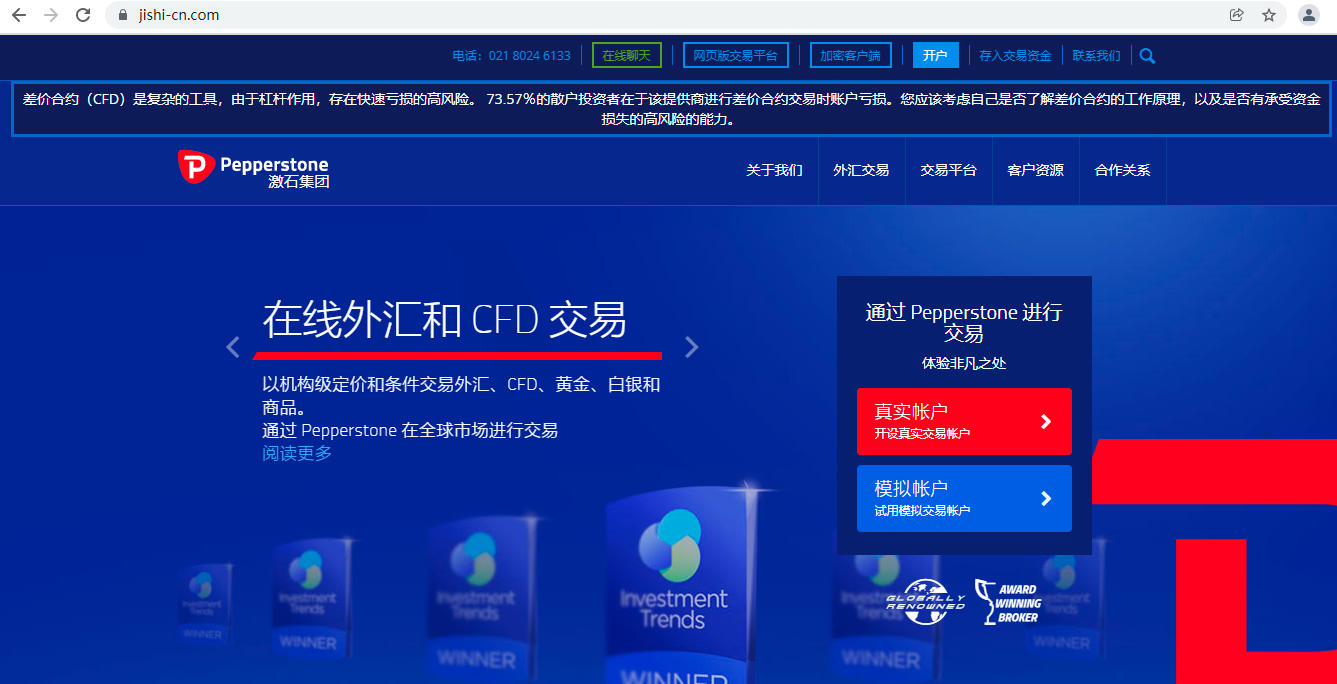Open the 存入交易资金 link
1337x684 pixels.
1015,56
